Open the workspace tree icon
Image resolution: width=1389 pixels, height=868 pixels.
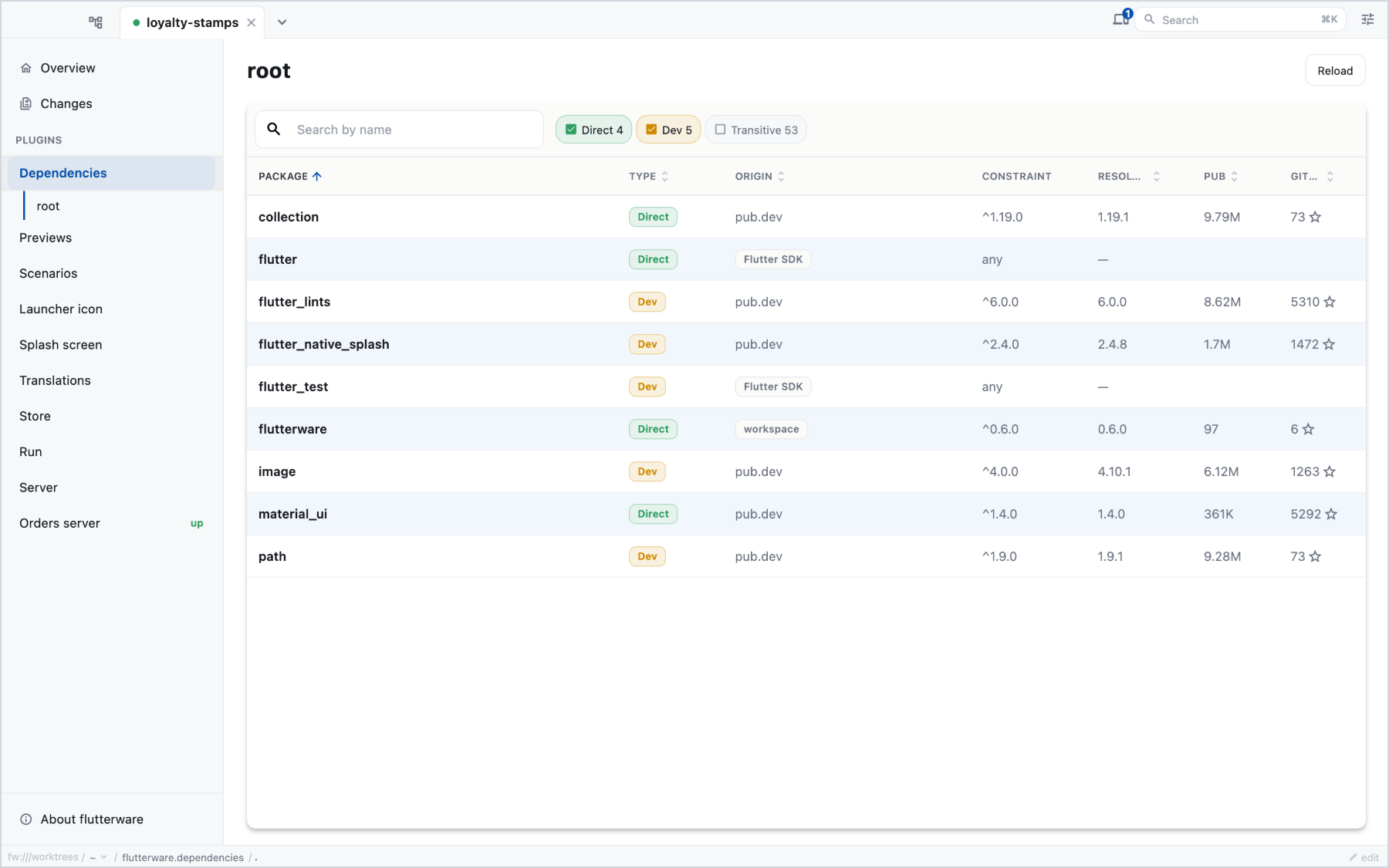[96, 22]
